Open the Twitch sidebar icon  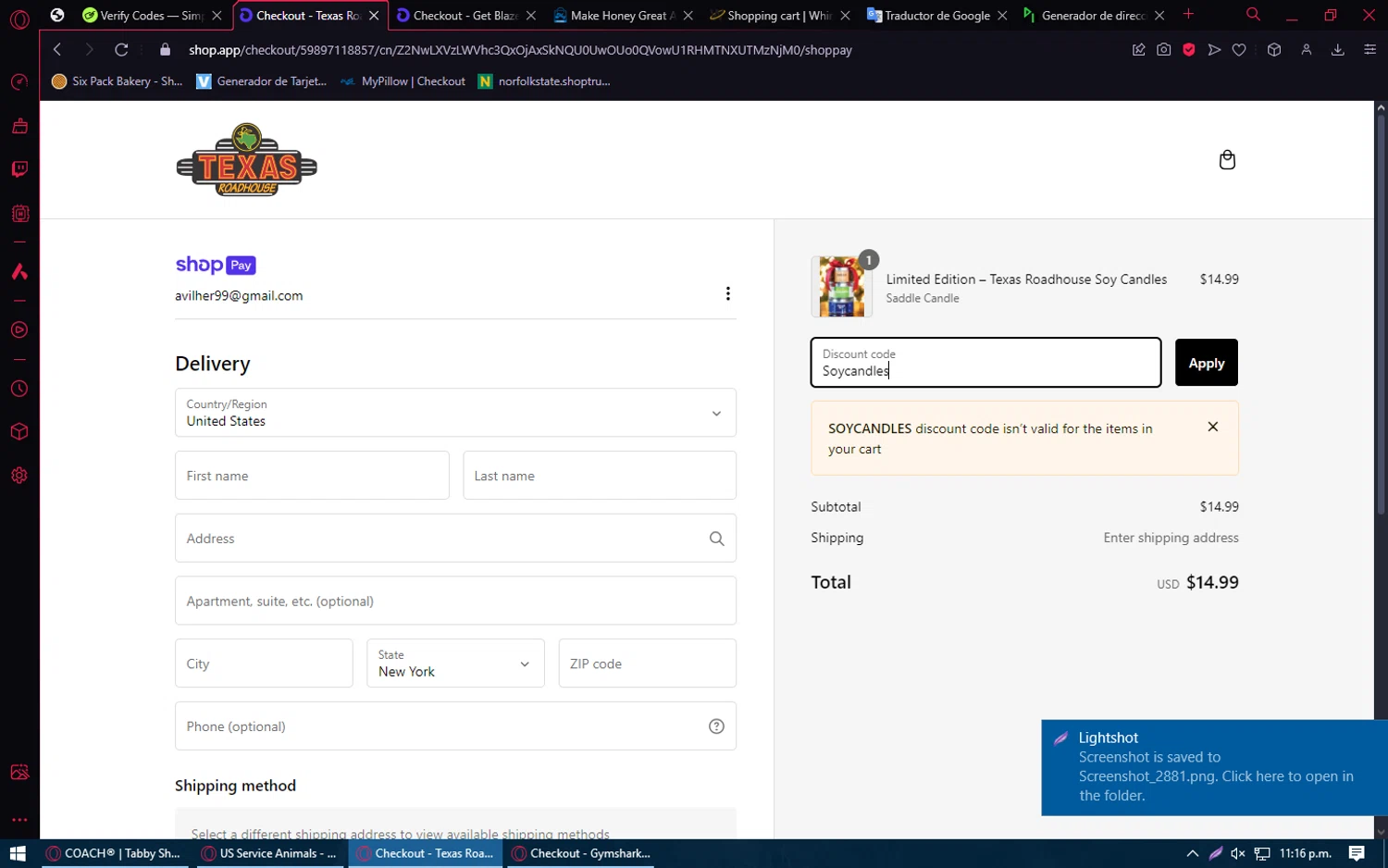pos(19,169)
